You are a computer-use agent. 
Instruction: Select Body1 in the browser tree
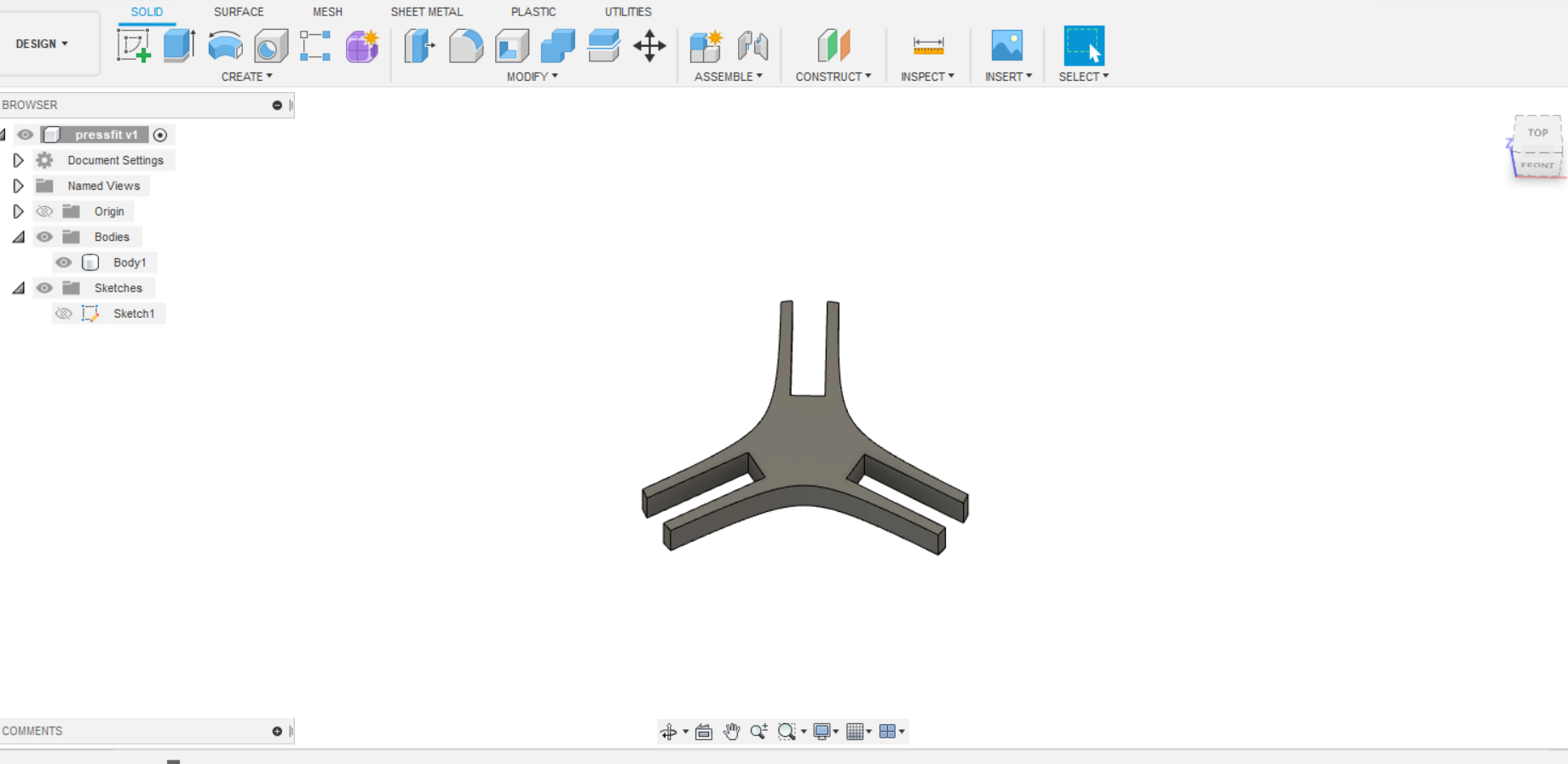coord(130,262)
